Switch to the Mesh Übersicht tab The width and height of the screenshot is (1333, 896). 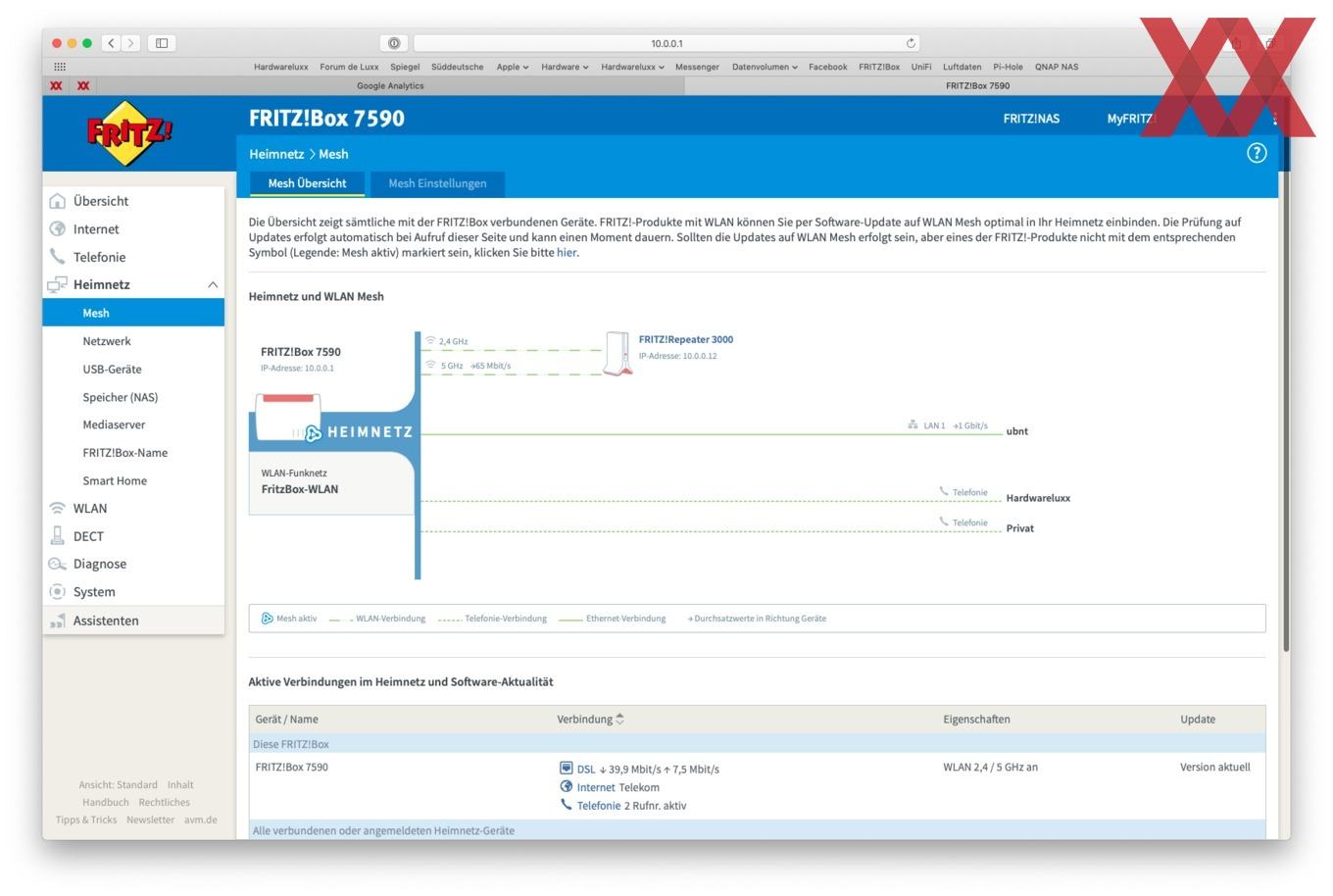tap(307, 183)
